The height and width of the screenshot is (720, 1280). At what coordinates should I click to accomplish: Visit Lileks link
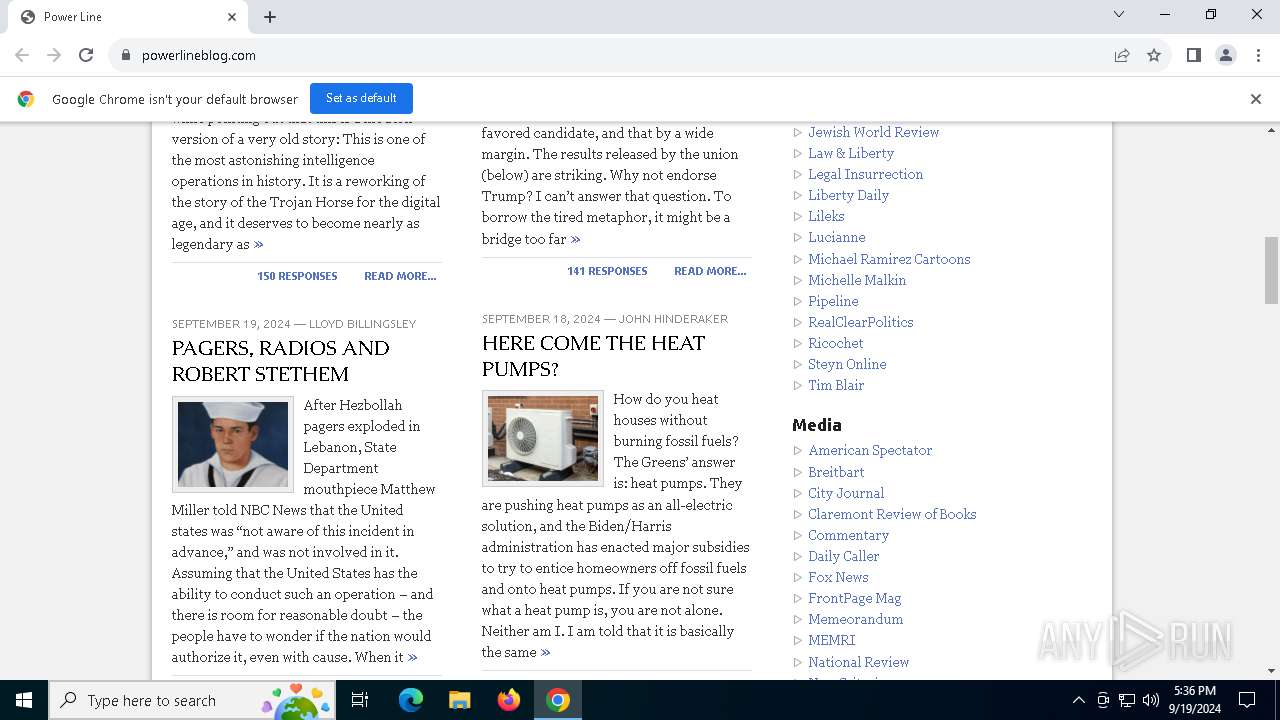[x=826, y=216]
